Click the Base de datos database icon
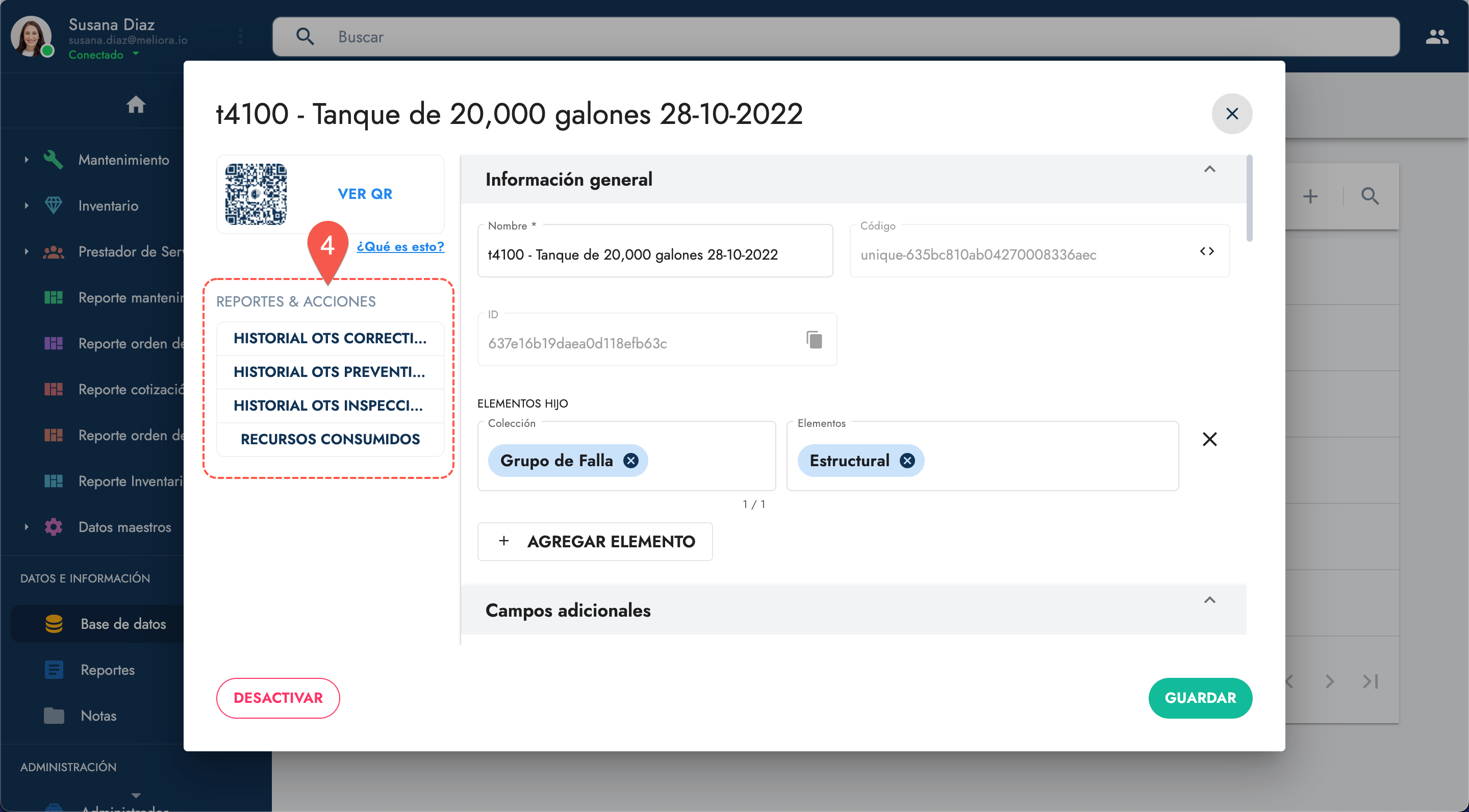The width and height of the screenshot is (1469, 812). tap(54, 624)
